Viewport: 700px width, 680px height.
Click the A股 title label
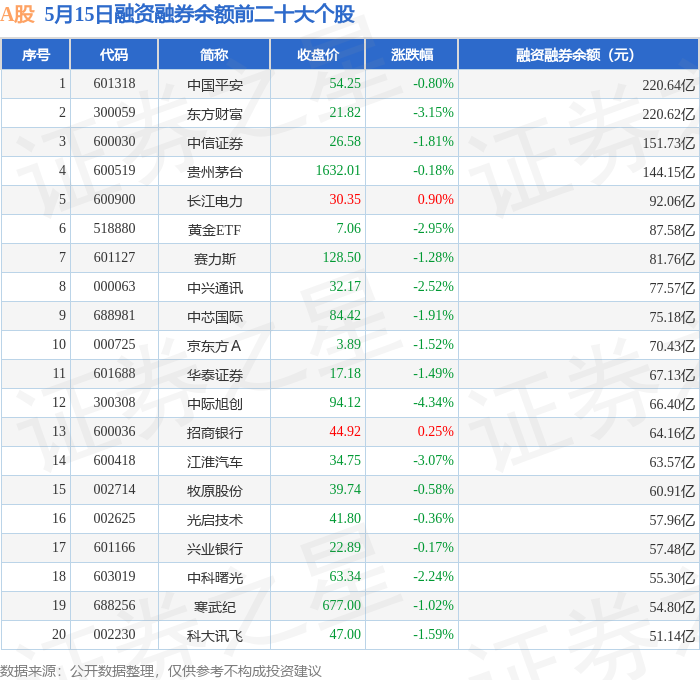(17, 14)
